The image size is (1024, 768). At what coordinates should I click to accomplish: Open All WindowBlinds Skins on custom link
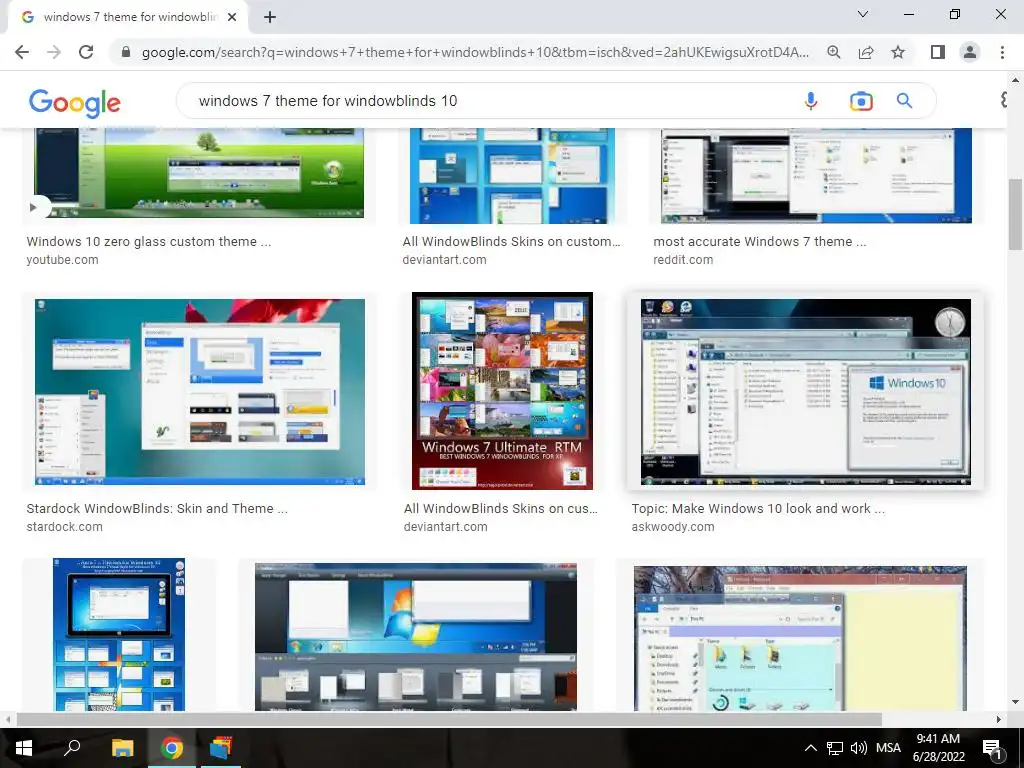(511, 242)
